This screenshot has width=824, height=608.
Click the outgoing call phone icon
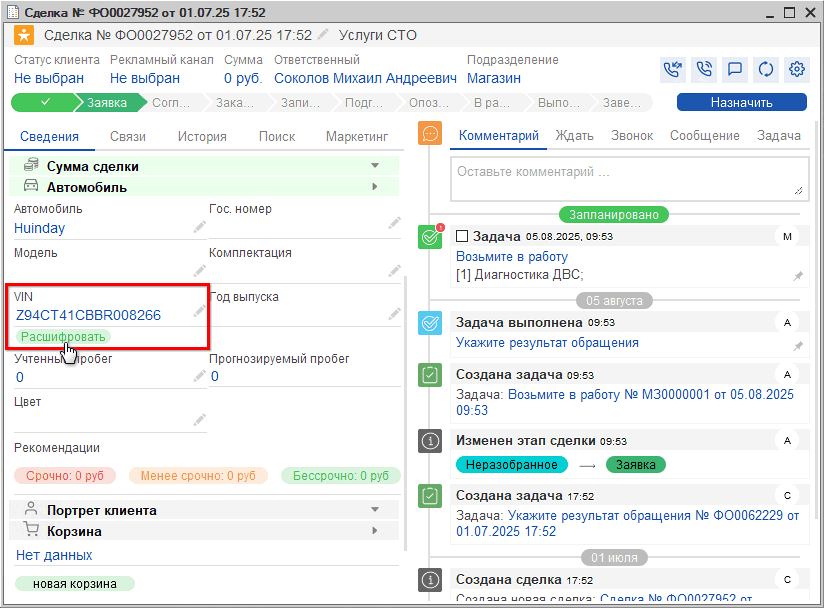click(x=704, y=69)
